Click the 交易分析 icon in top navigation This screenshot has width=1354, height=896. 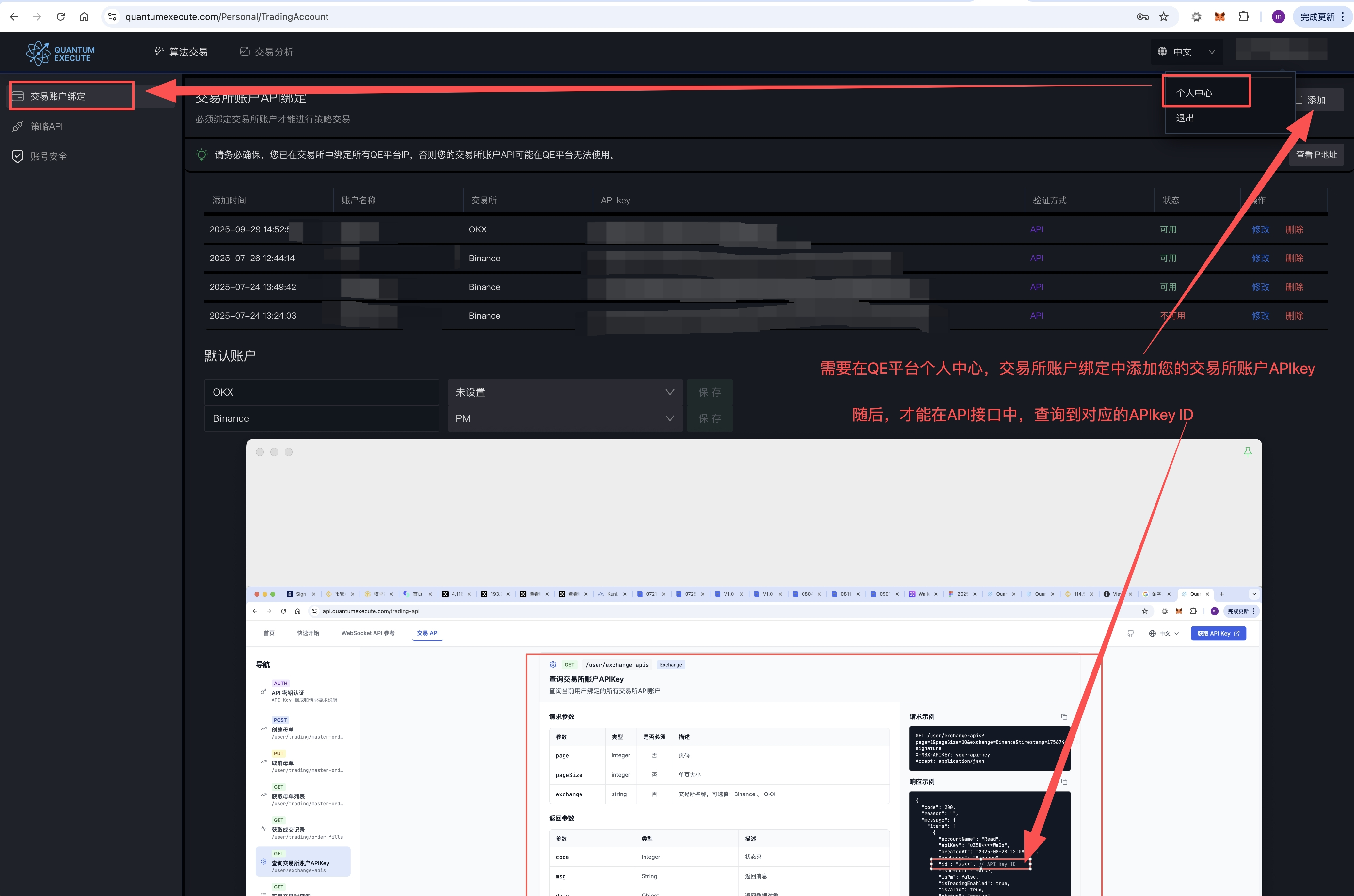click(245, 51)
